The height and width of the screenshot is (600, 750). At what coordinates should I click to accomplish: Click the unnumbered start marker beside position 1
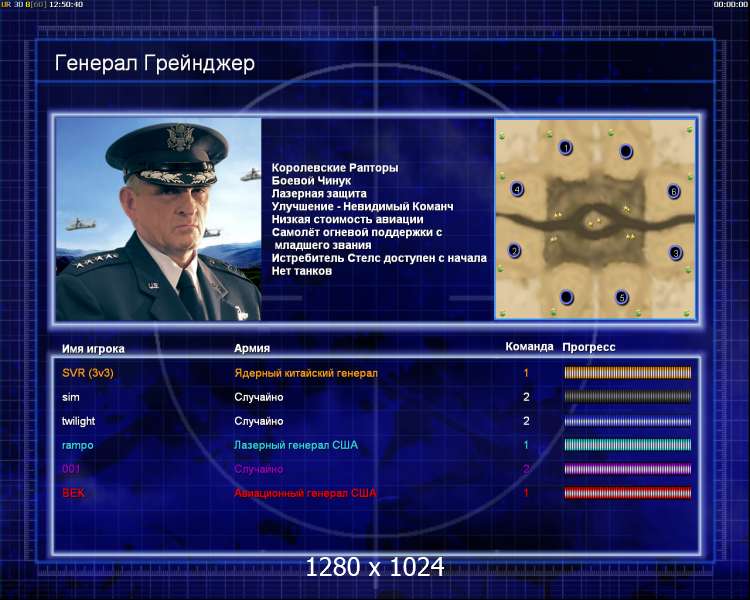click(x=626, y=152)
